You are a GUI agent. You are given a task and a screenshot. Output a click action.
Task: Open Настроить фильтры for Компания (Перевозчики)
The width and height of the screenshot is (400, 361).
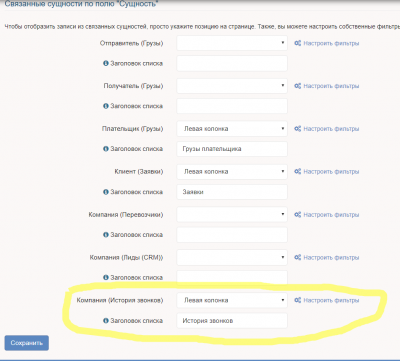tap(327, 215)
